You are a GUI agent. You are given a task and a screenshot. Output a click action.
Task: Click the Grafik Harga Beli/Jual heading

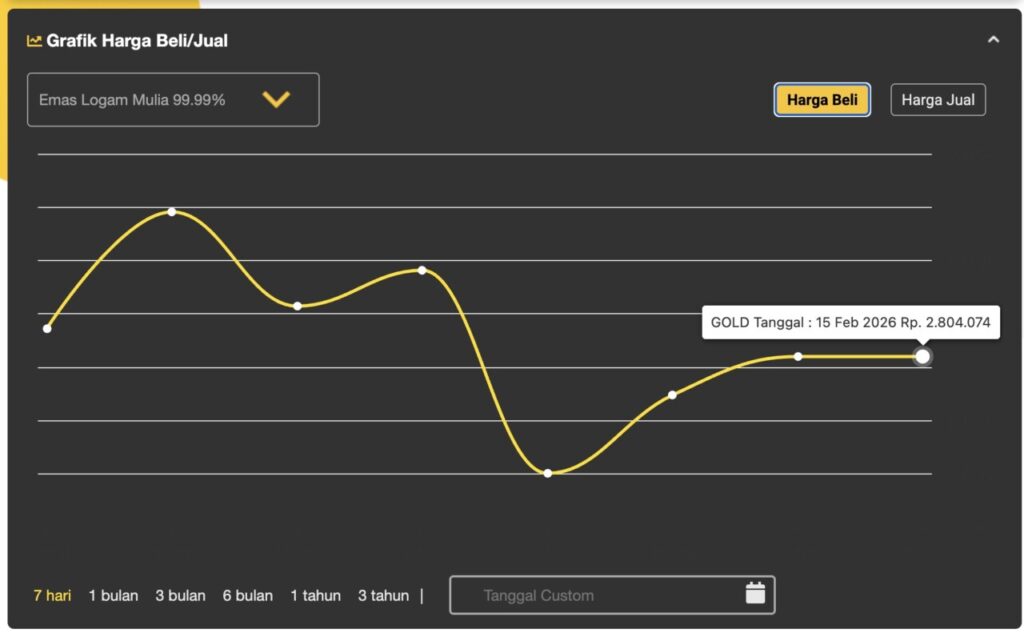click(137, 41)
